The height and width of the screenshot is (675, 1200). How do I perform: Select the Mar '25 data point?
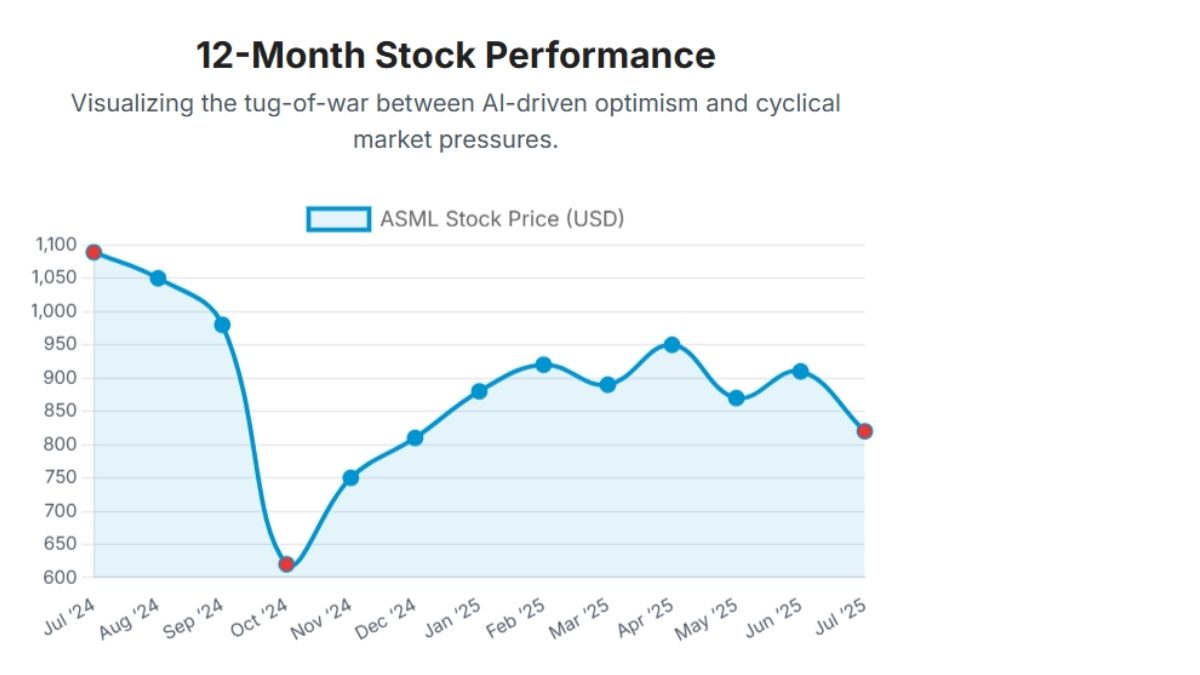point(608,385)
